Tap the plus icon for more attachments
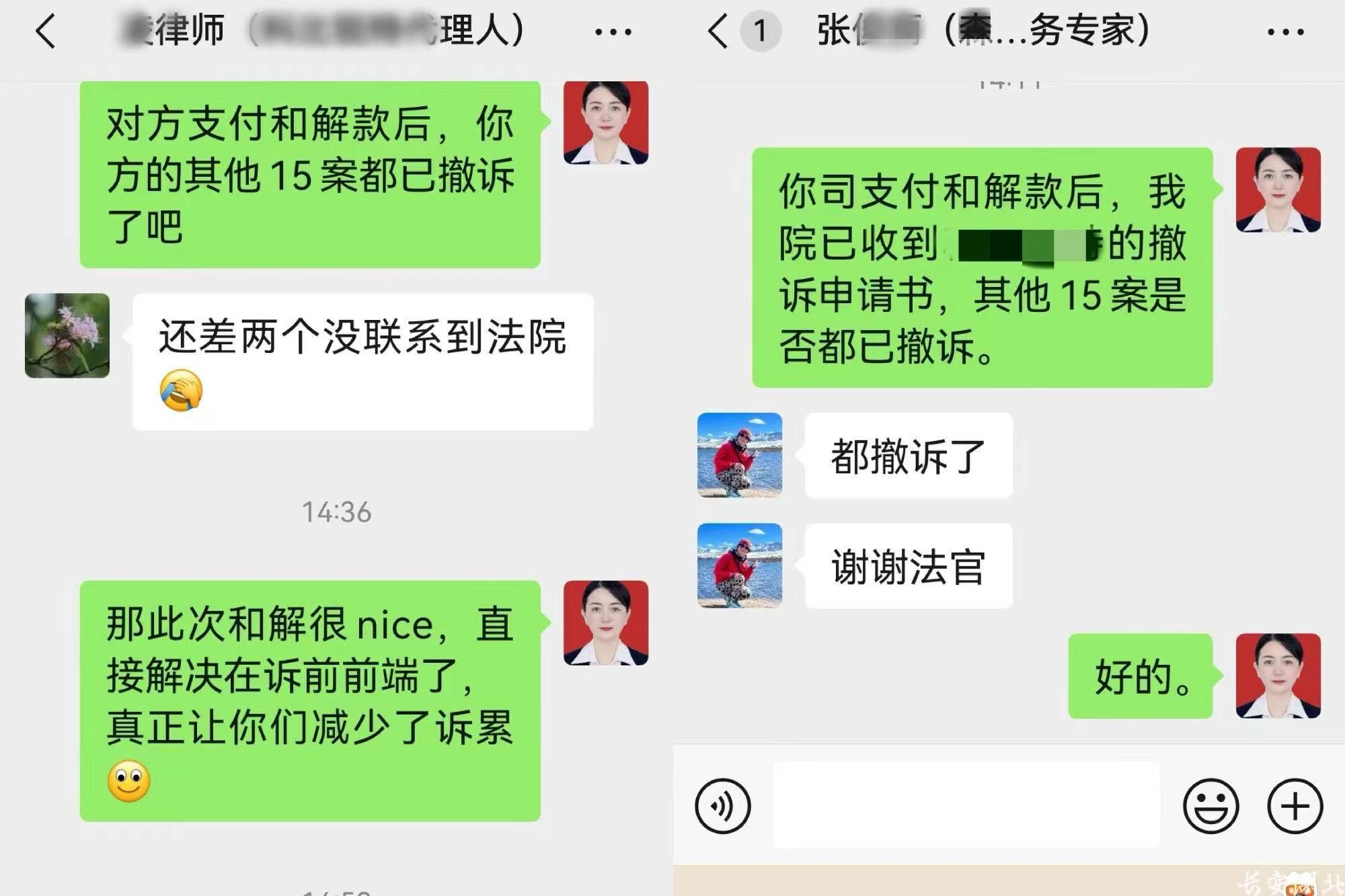The image size is (1345, 896). [1295, 806]
